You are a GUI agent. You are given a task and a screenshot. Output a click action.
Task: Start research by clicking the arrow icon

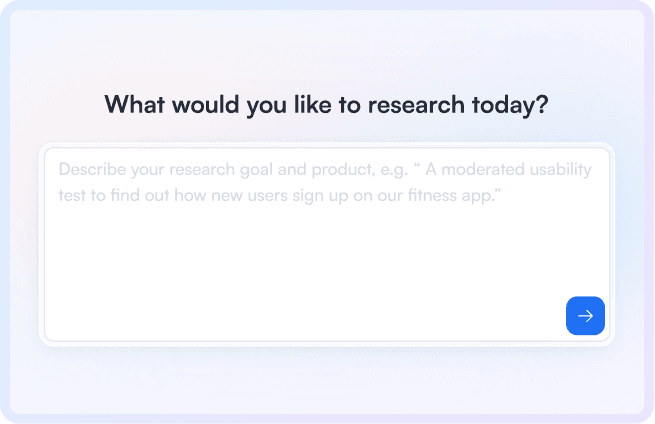[585, 316]
